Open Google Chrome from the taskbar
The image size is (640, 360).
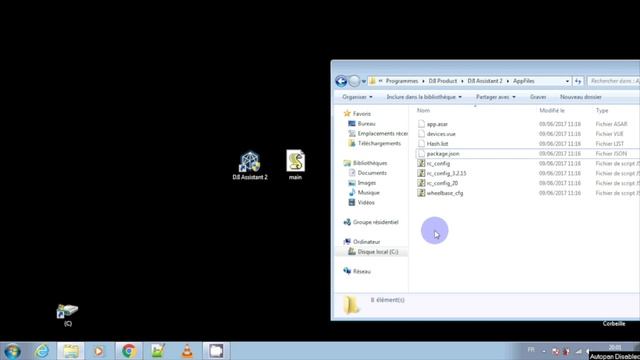point(129,351)
